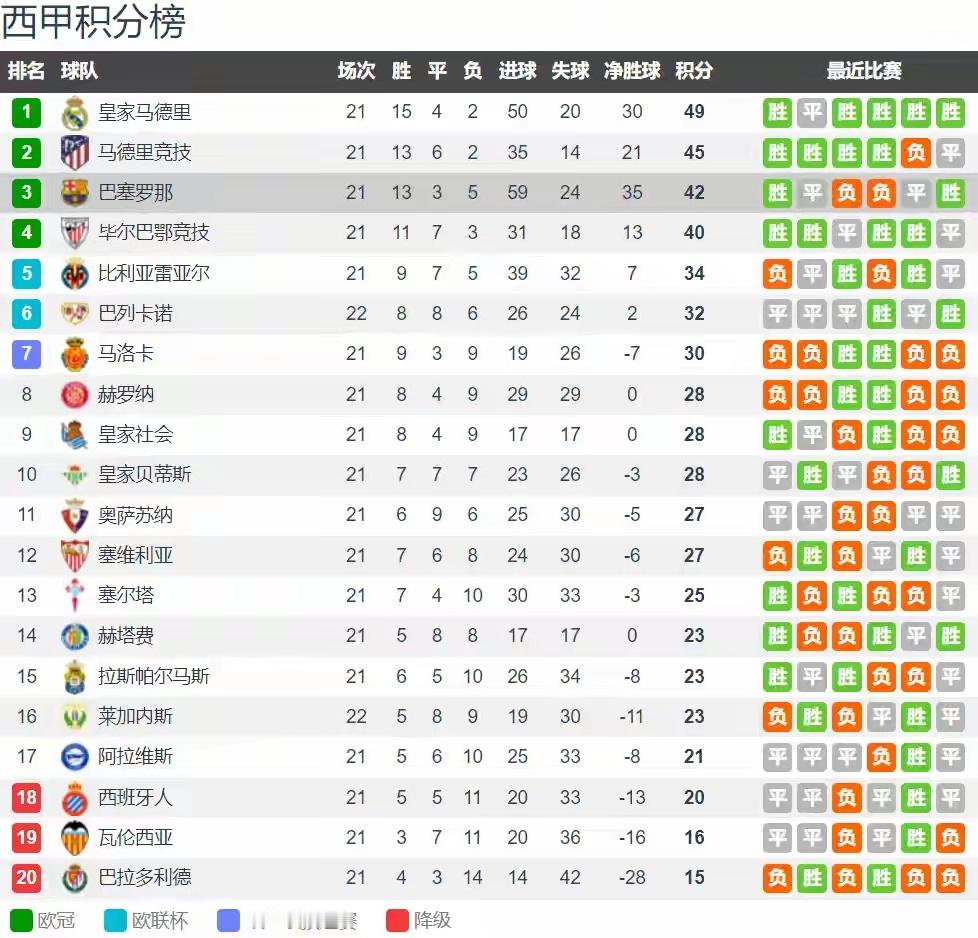Sort table by 积分 column header
The height and width of the screenshot is (938, 978).
[694, 70]
